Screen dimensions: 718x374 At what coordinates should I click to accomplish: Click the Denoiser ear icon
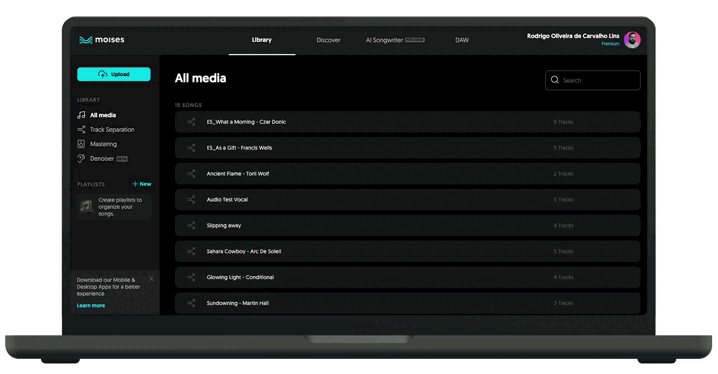[81, 159]
